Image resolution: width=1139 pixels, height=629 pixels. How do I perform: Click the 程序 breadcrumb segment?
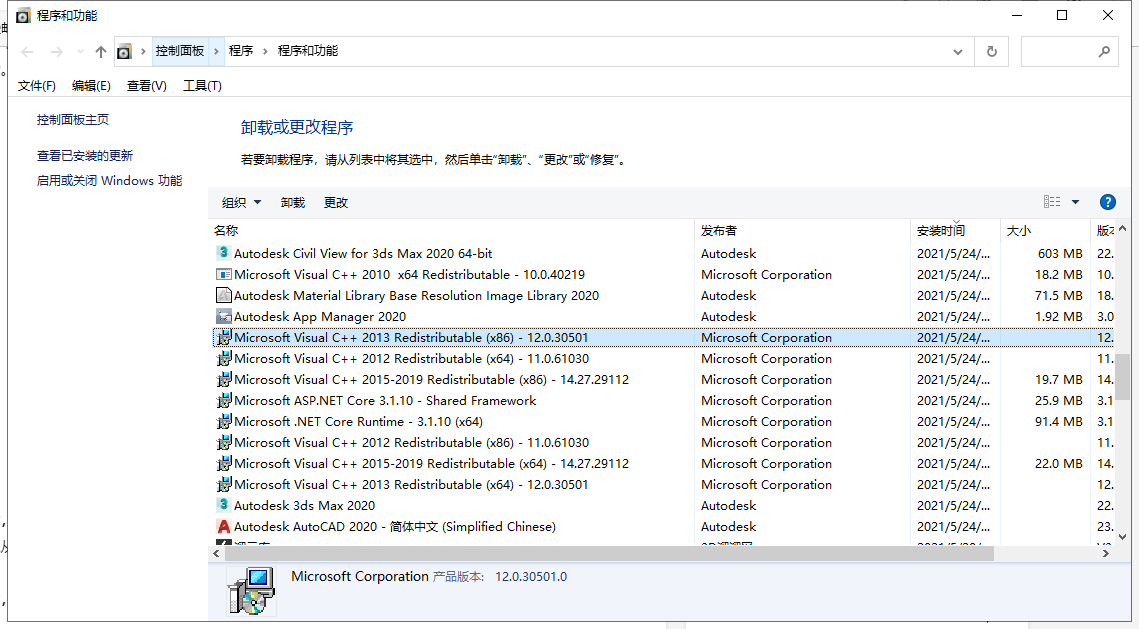pyautogui.click(x=240, y=51)
